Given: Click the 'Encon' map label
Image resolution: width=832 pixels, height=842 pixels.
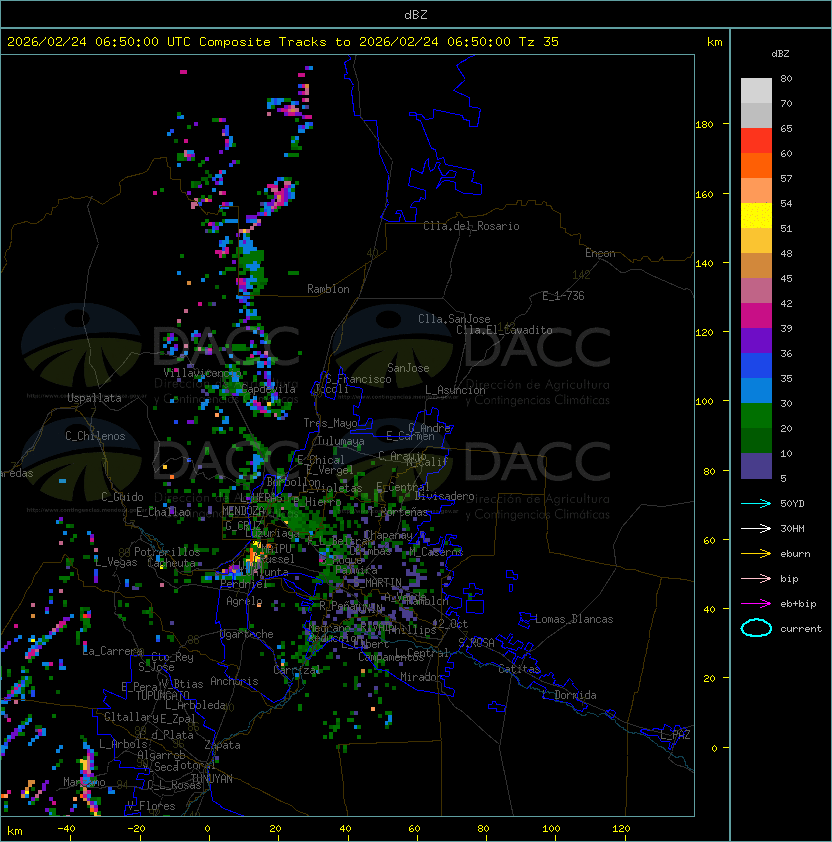Looking at the screenshot, I should point(600,253).
